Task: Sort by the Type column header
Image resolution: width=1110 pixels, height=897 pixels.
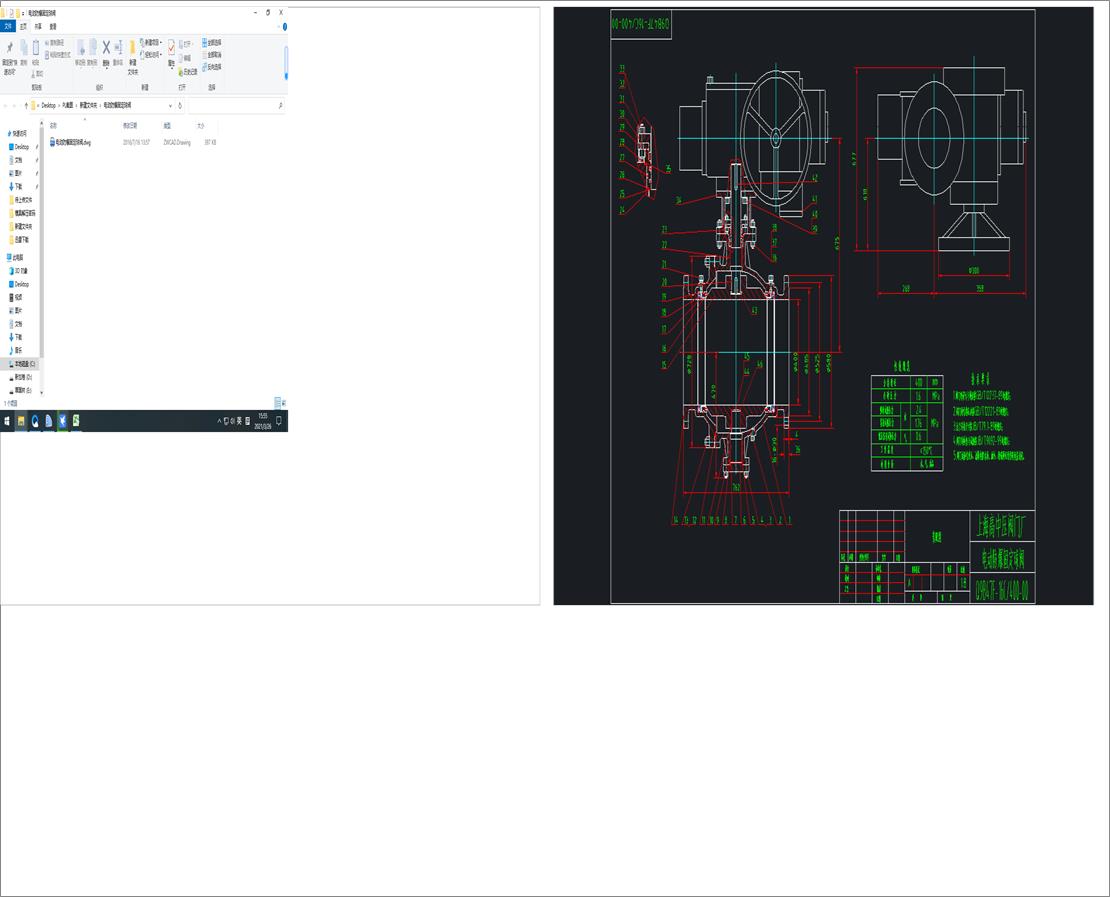Action: tap(167, 125)
